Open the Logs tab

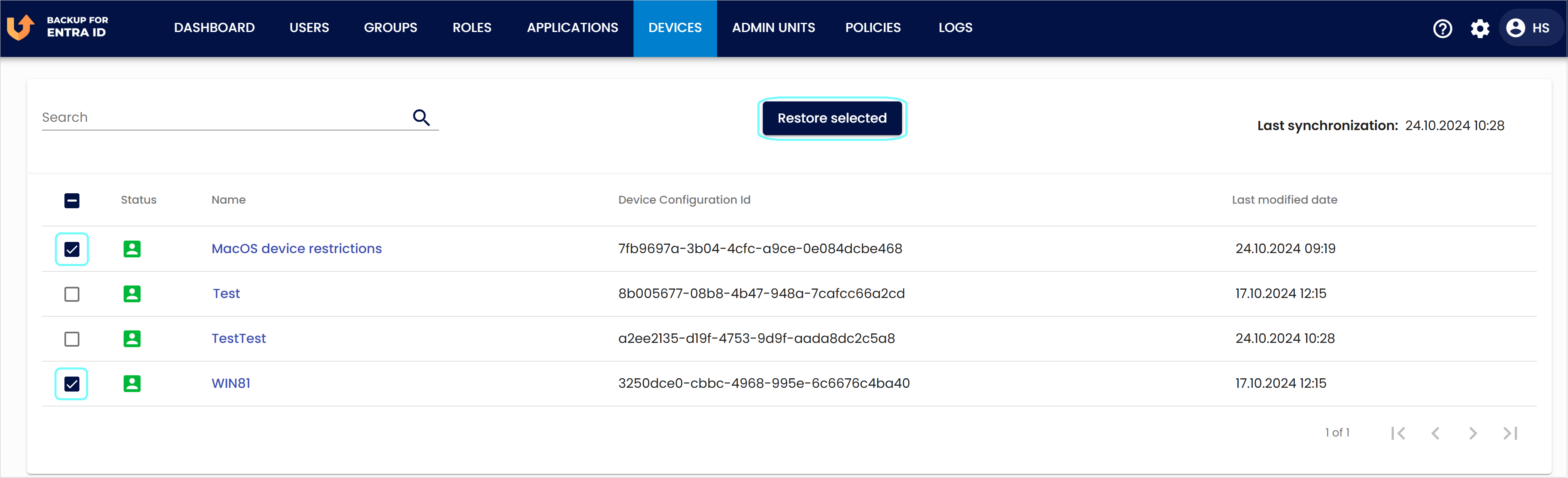click(955, 28)
